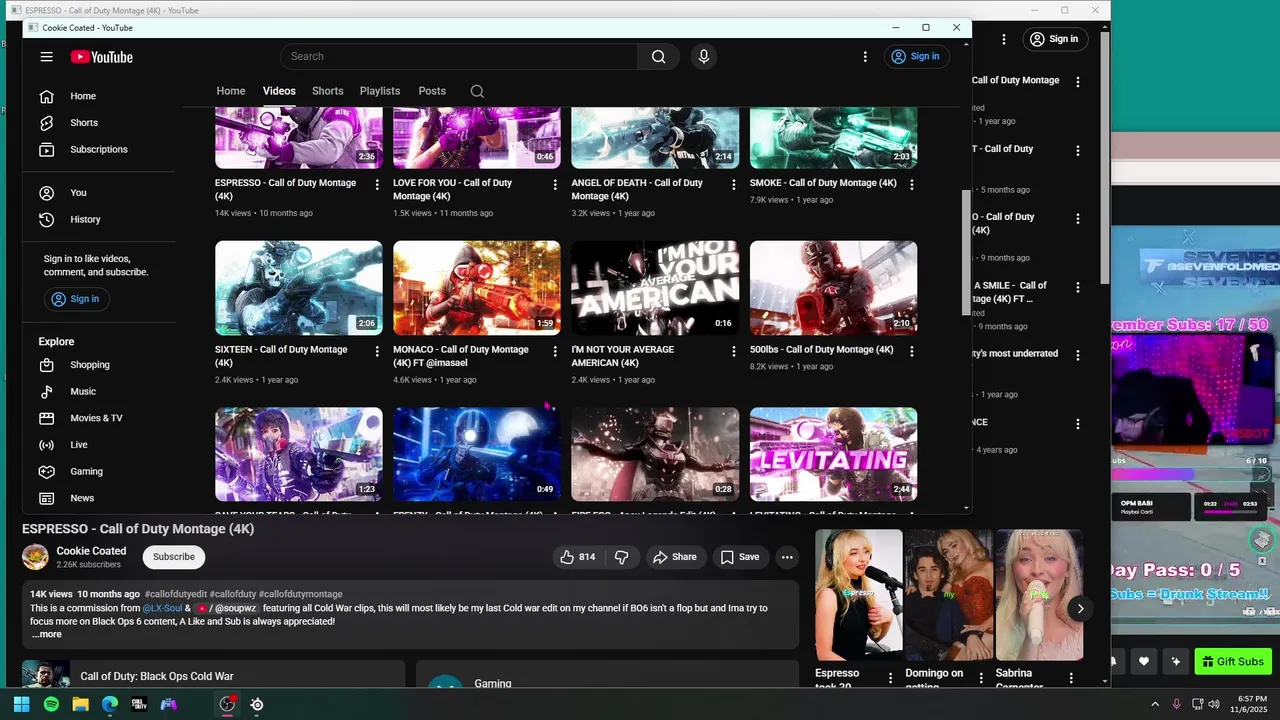Switch to the channel Shorts tab
This screenshot has width=1280, height=720.
click(328, 91)
